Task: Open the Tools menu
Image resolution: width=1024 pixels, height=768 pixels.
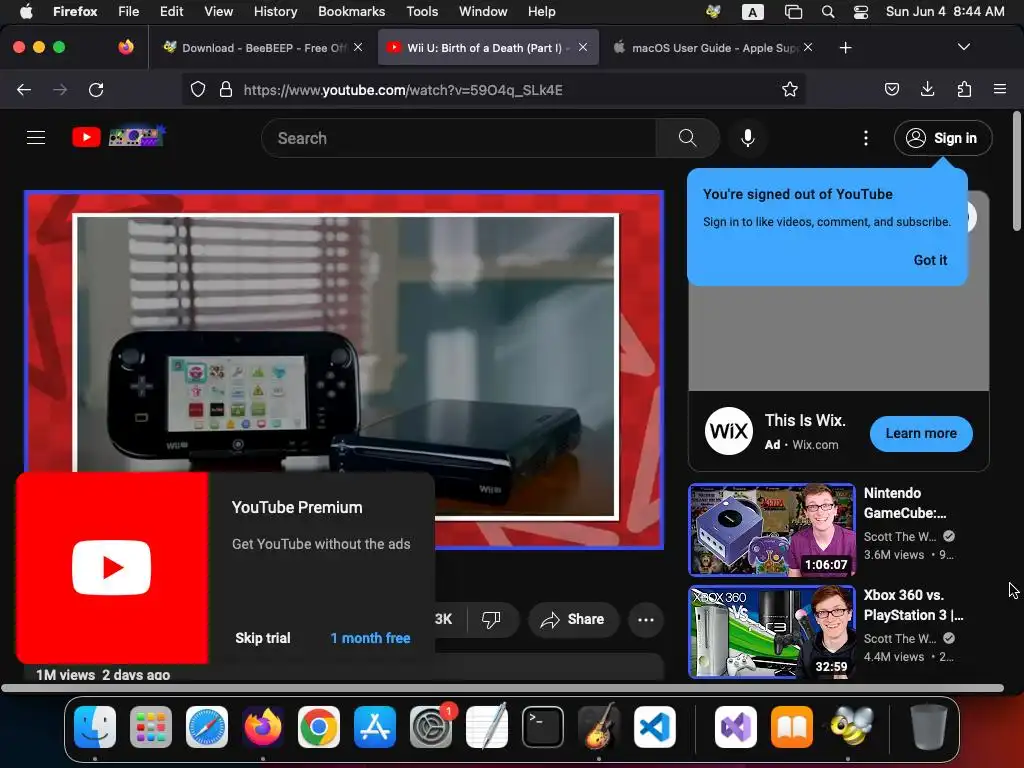Action: (422, 12)
